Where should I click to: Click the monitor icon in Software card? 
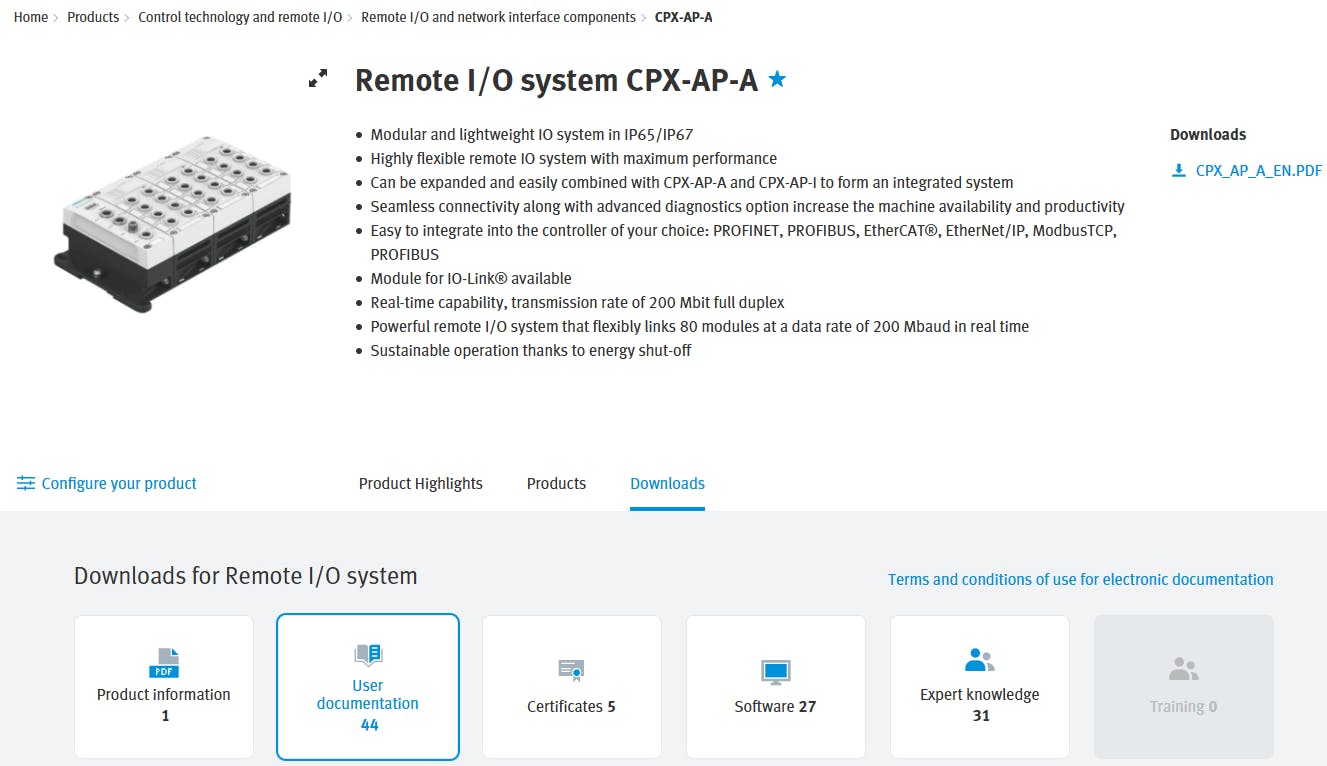pyautogui.click(x=775, y=671)
